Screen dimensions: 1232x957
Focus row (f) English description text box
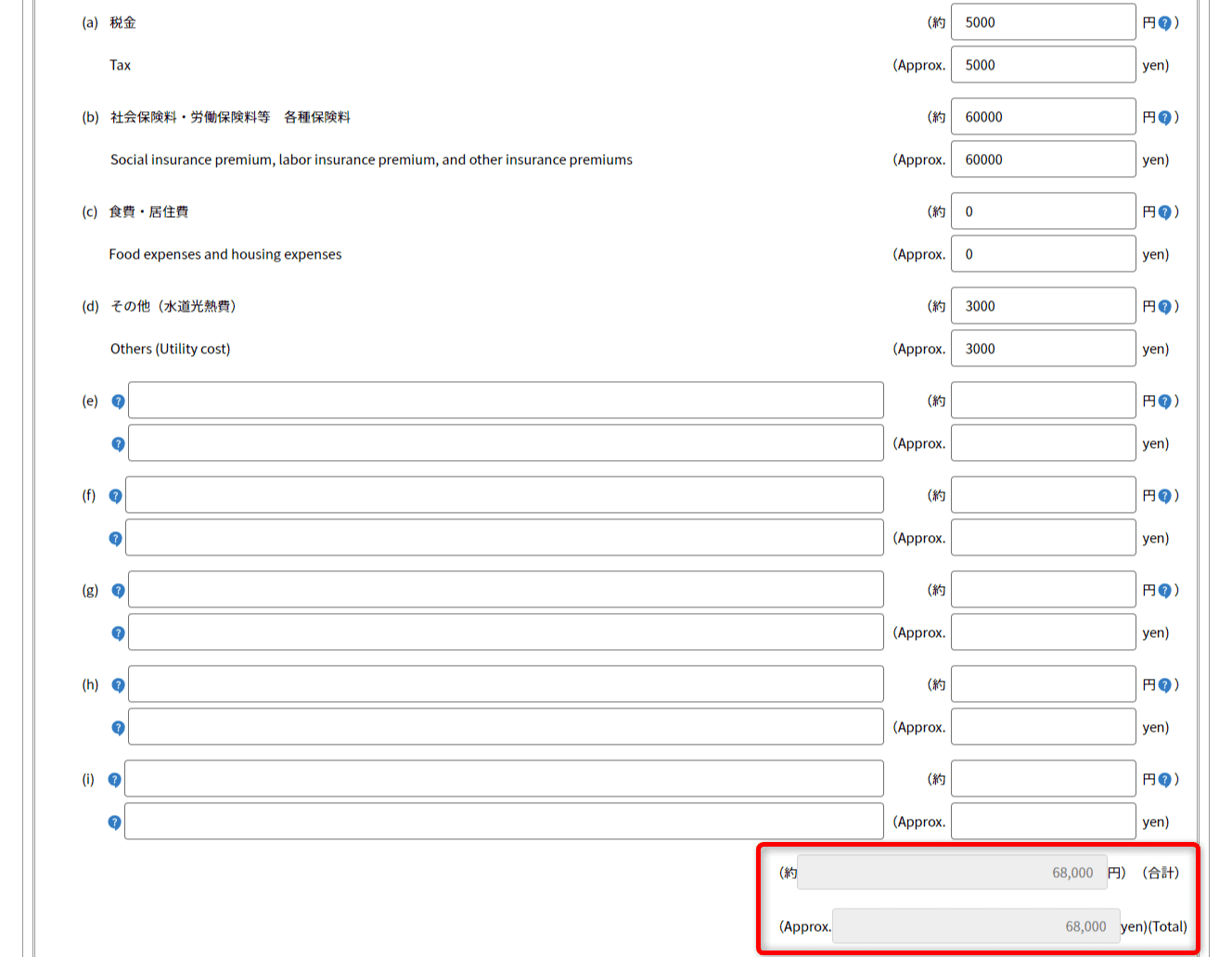(x=504, y=538)
